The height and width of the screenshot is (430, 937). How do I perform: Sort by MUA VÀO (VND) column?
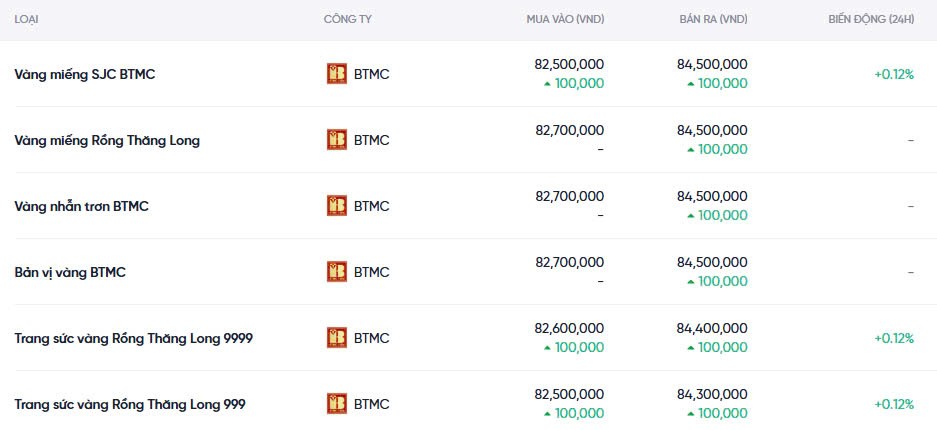click(x=565, y=20)
